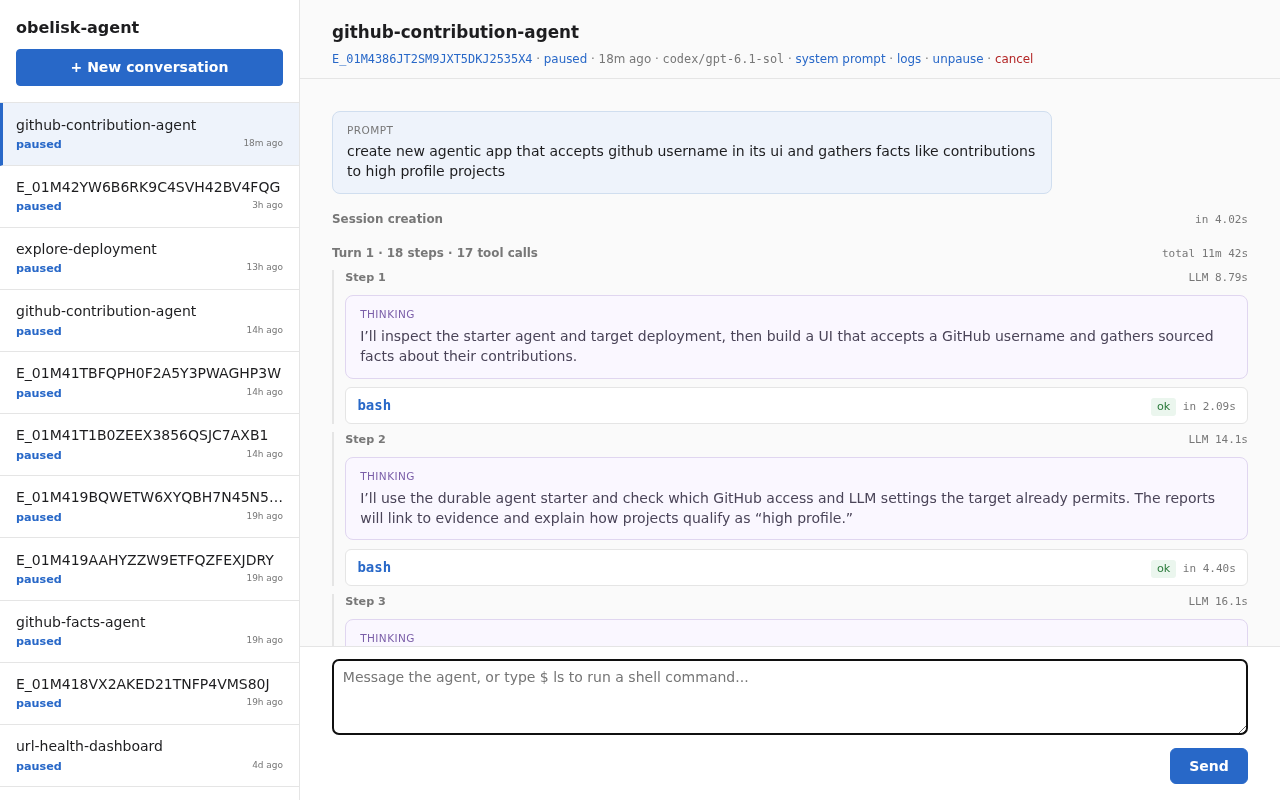Open explore-deployment conversation
This screenshot has height=800, width=1280.
click(149, 258)
